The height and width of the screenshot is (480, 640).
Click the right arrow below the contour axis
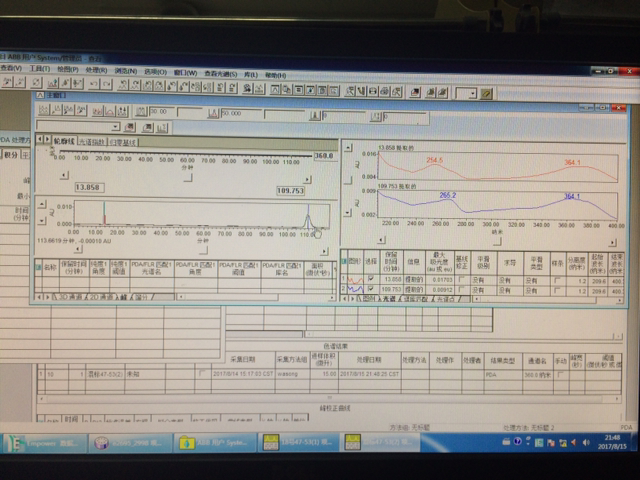[x=307, y=180]
